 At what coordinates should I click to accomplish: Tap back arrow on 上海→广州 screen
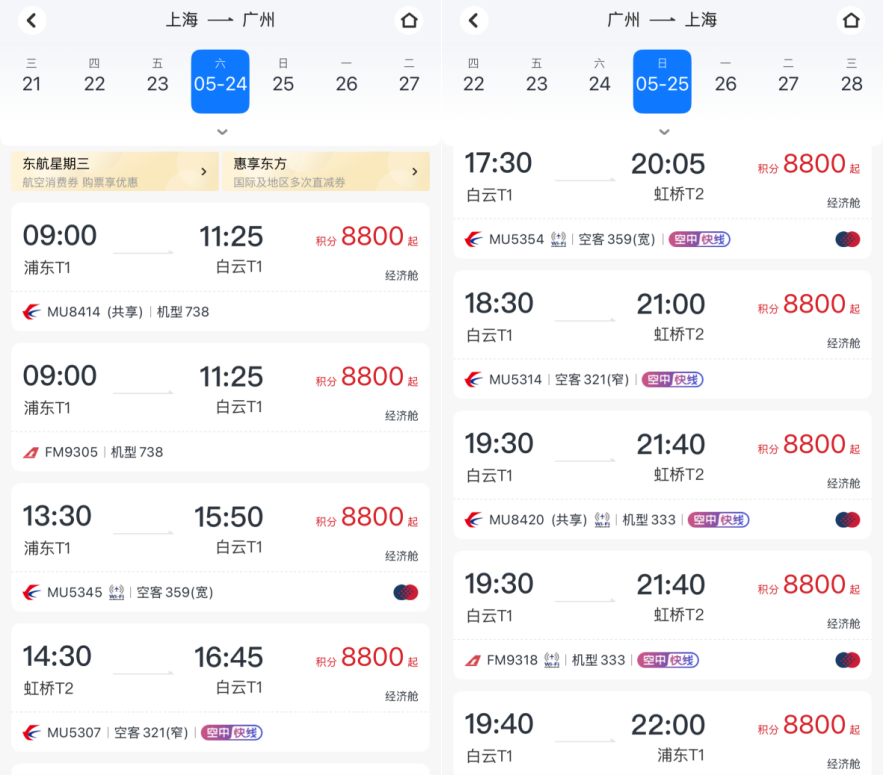coord(32,21)
